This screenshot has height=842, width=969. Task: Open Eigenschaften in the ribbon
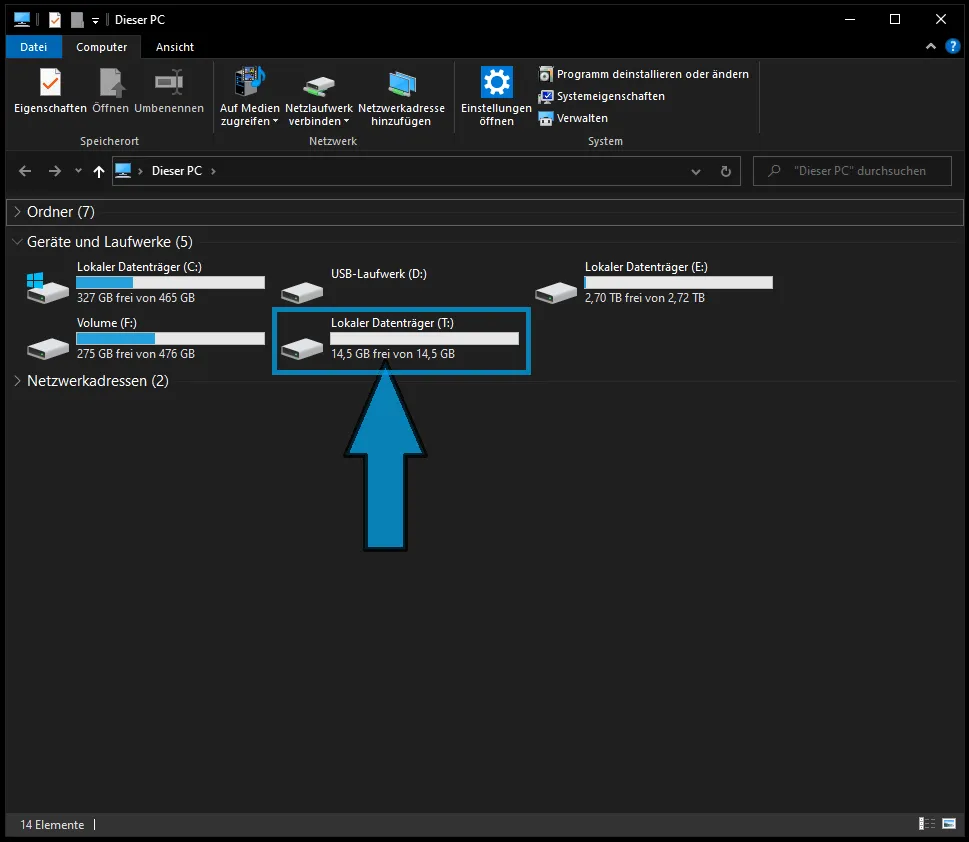tap(50, 91)
